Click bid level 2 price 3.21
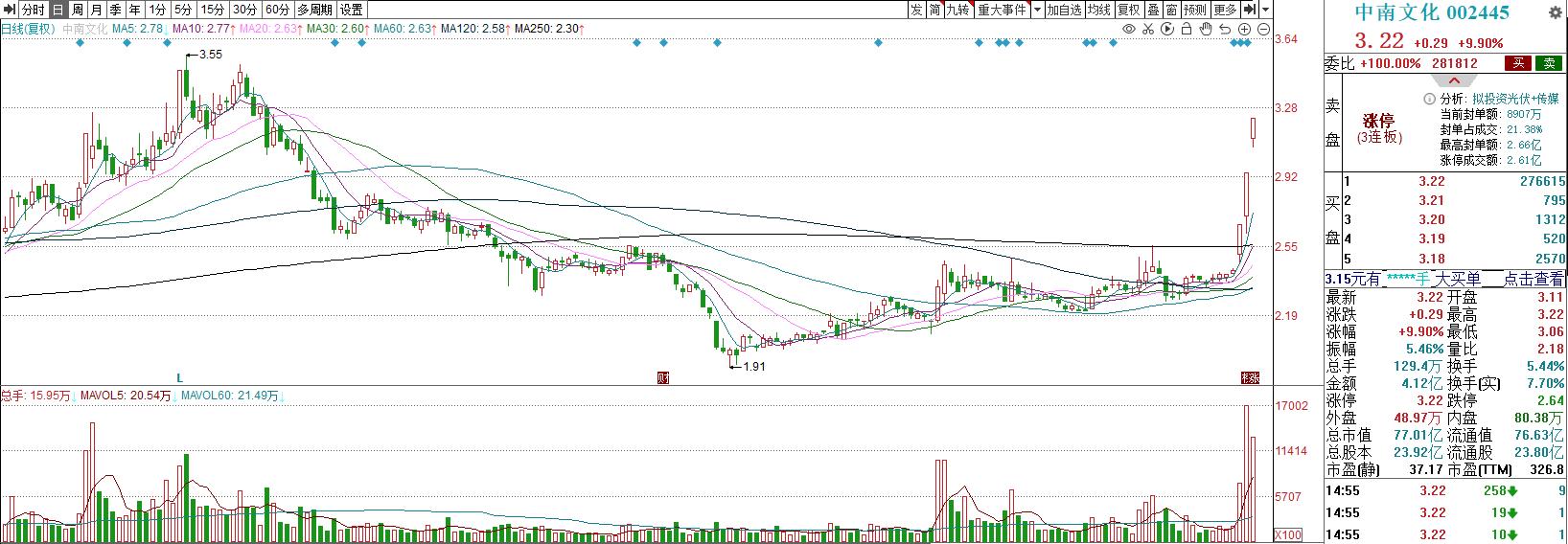The width and height of the screenshot is (1568, 544). (x=1431, y=200)
